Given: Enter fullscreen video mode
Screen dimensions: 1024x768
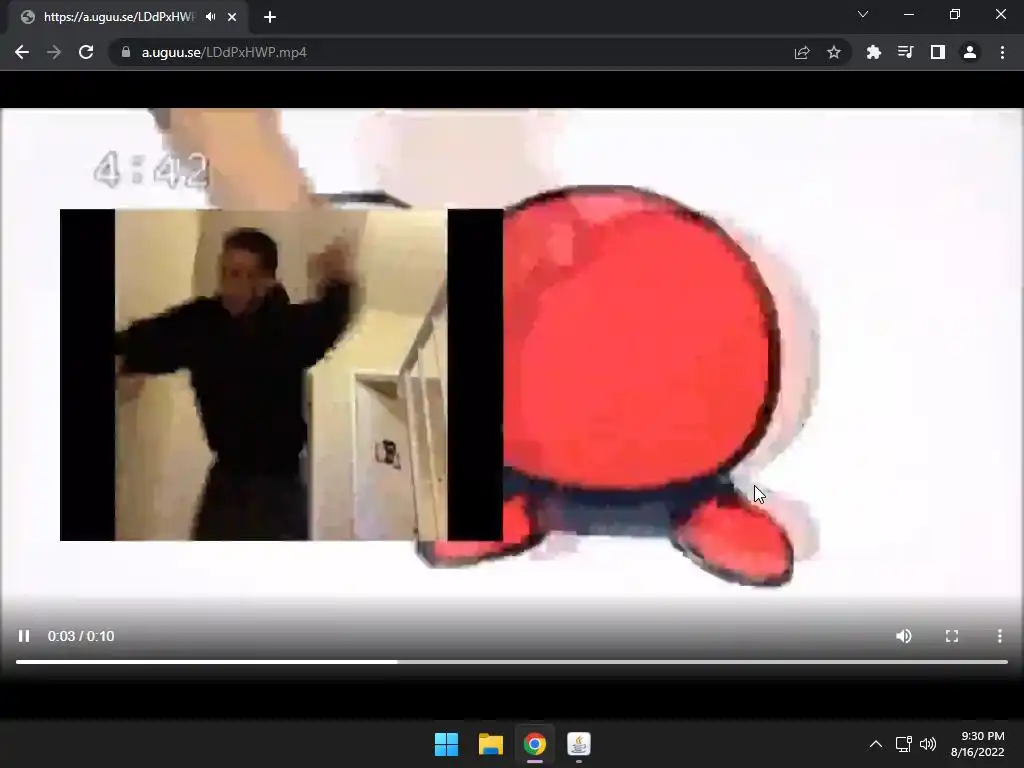Looking at the screenshot, I should [x=952, y=636].
